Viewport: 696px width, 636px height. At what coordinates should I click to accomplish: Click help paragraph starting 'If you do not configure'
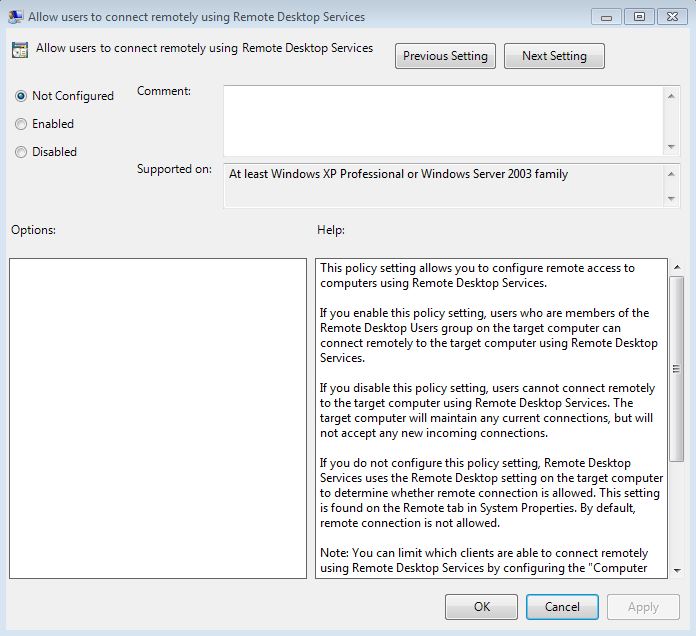pyautogui.click(x=491, y=493)
